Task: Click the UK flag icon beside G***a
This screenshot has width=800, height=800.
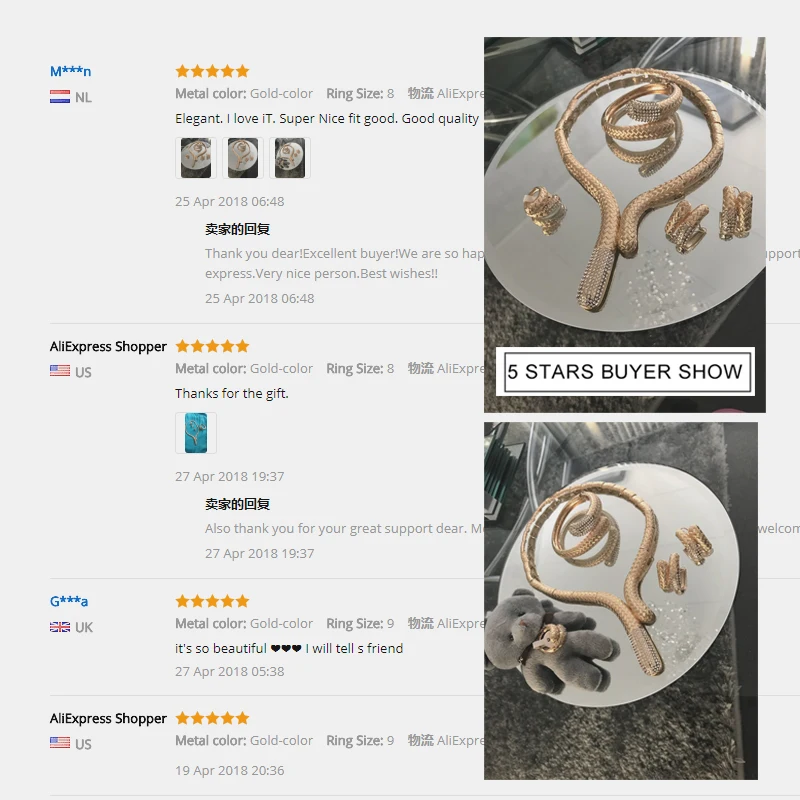Action: tap(60, 627)
